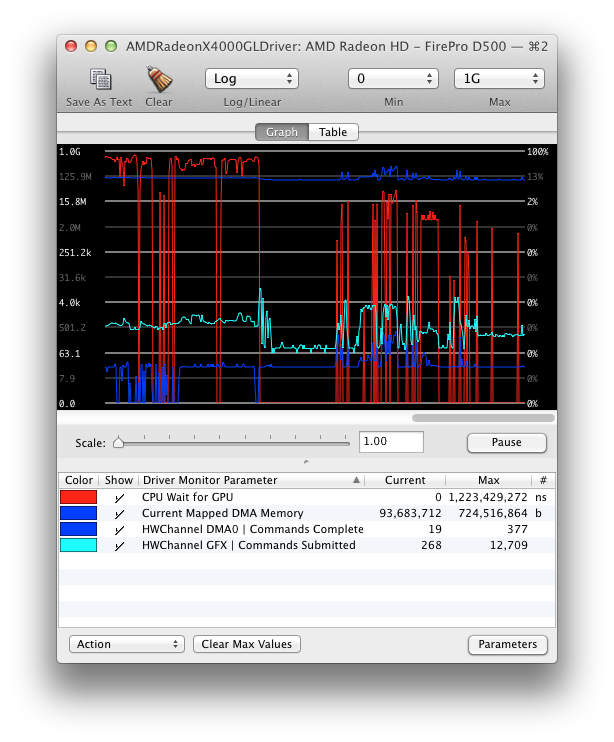Click the blue swatch for Current Mapped DMA Memory

79,513
